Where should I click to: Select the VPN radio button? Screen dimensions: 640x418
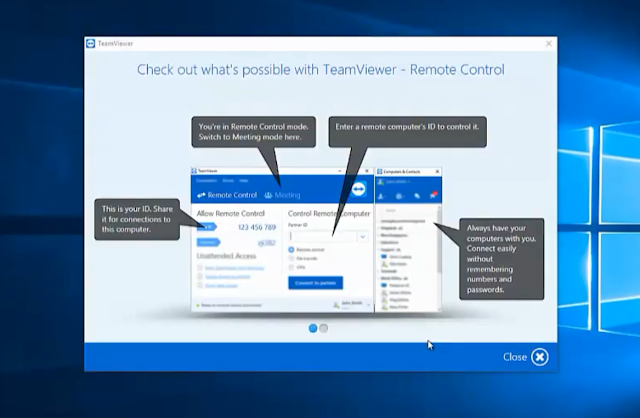(291, 267)
